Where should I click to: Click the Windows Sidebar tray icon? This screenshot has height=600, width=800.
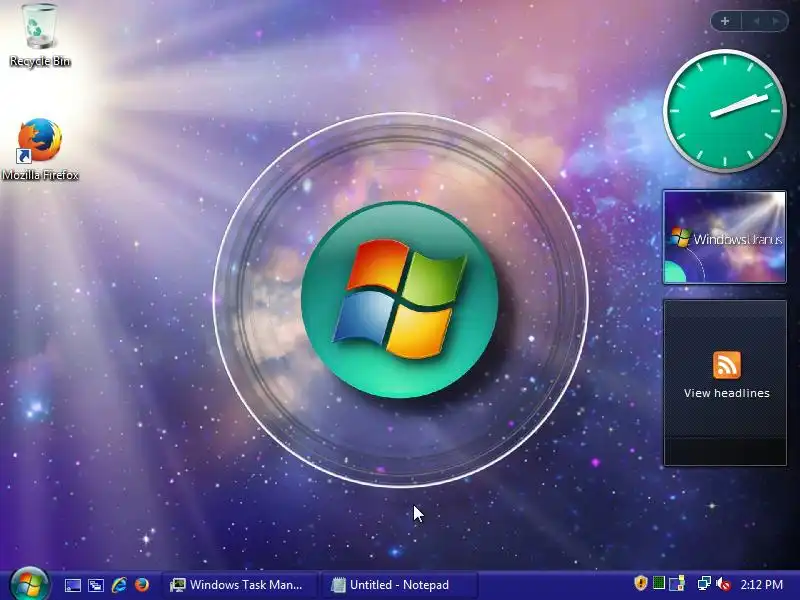(677, 583)
